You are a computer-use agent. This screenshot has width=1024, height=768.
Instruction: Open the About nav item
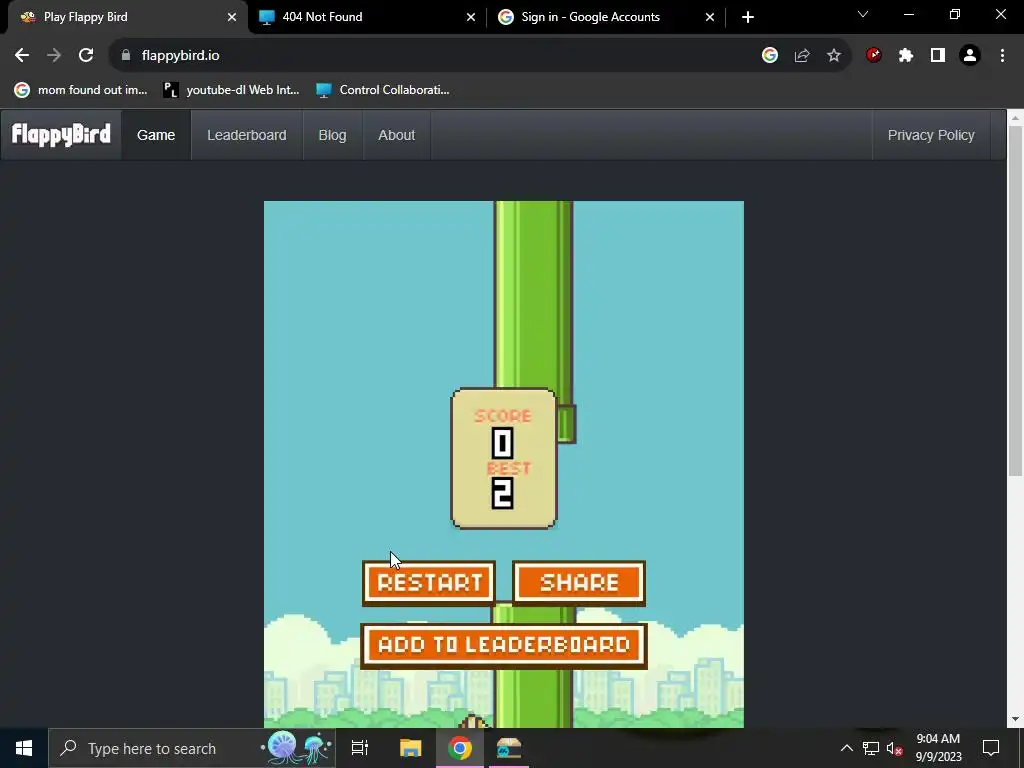(x=396, y=135)
